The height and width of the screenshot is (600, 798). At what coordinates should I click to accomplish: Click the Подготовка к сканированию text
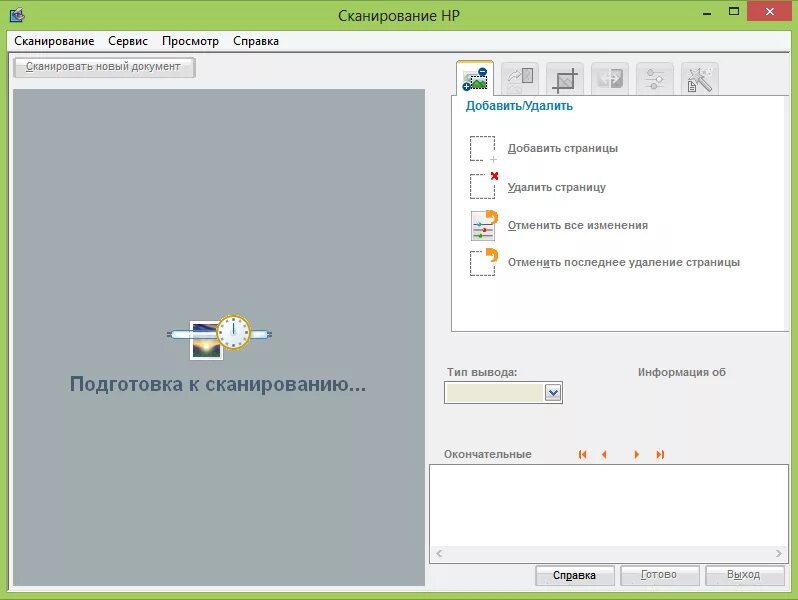point(218,384)
